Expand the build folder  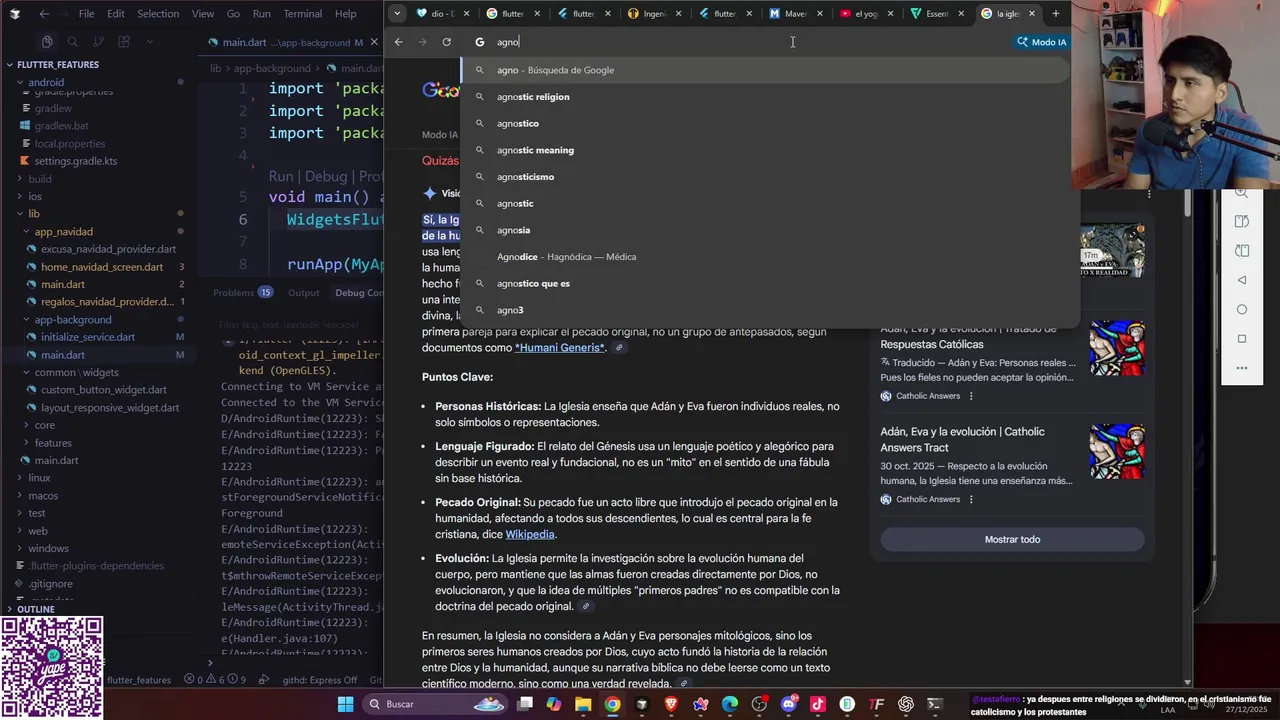click(x=40, y=178)
